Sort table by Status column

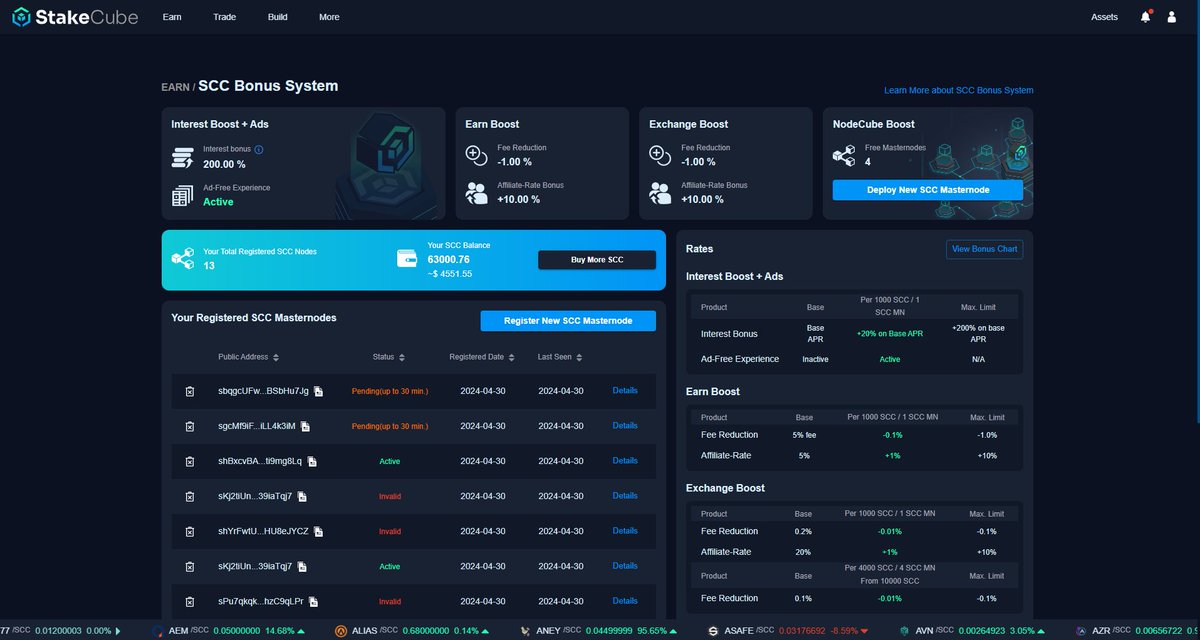point(402,357)
